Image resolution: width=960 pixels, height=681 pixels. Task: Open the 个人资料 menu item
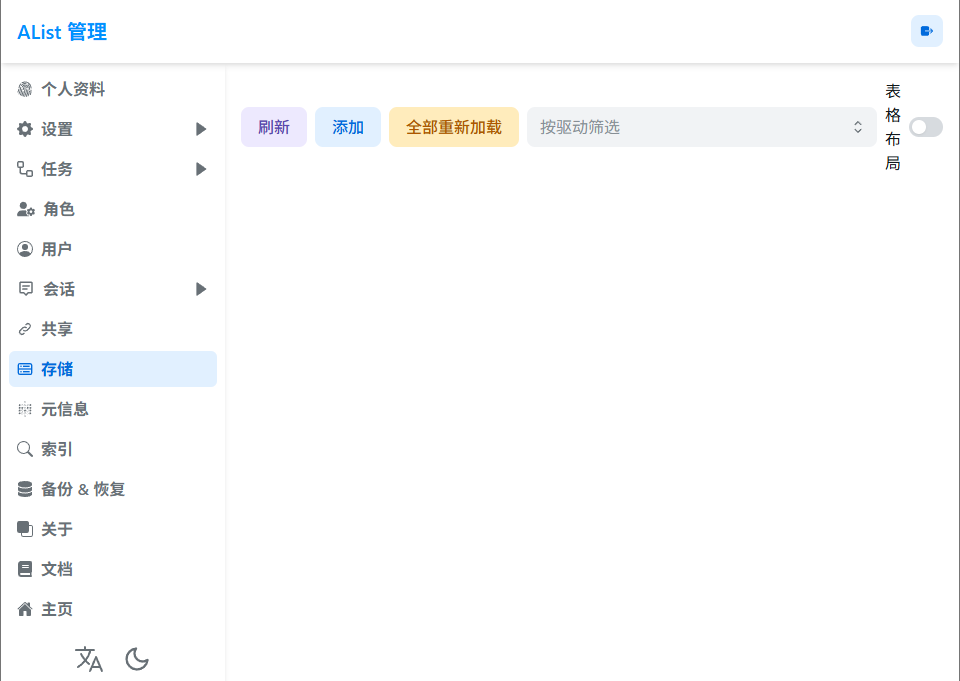[113, 89]
